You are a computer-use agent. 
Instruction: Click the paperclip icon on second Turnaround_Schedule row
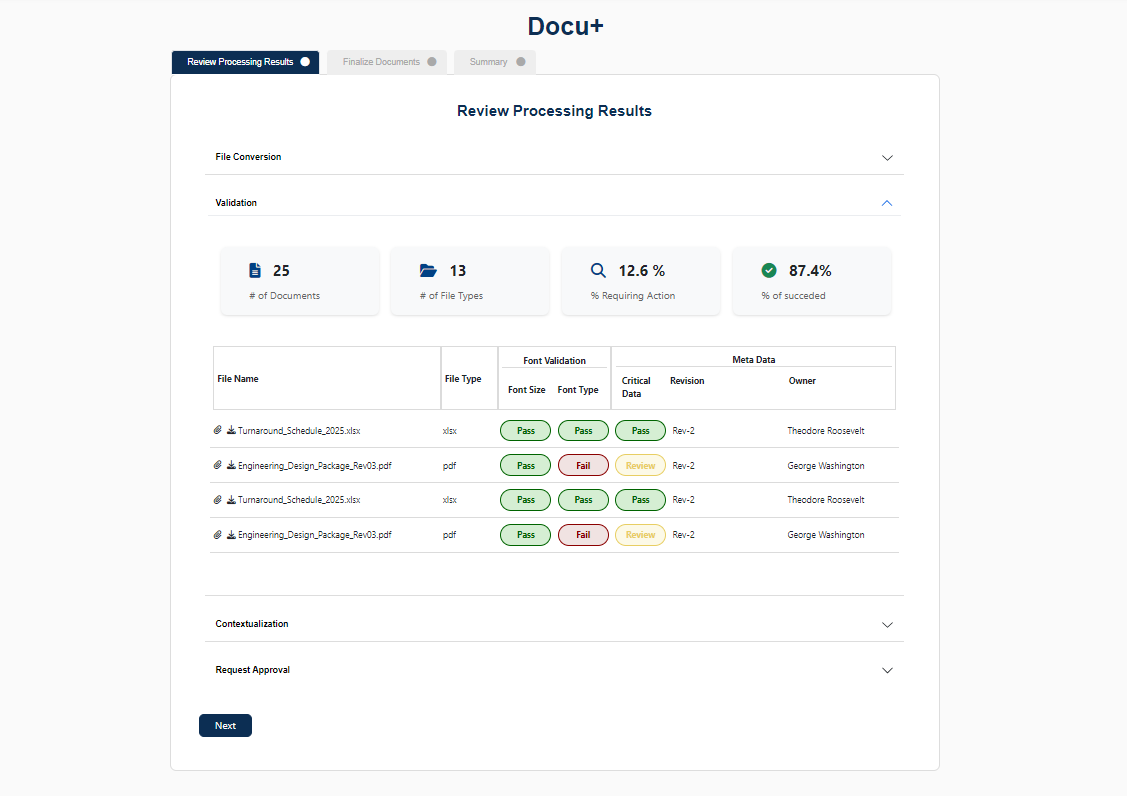[218, 499]
